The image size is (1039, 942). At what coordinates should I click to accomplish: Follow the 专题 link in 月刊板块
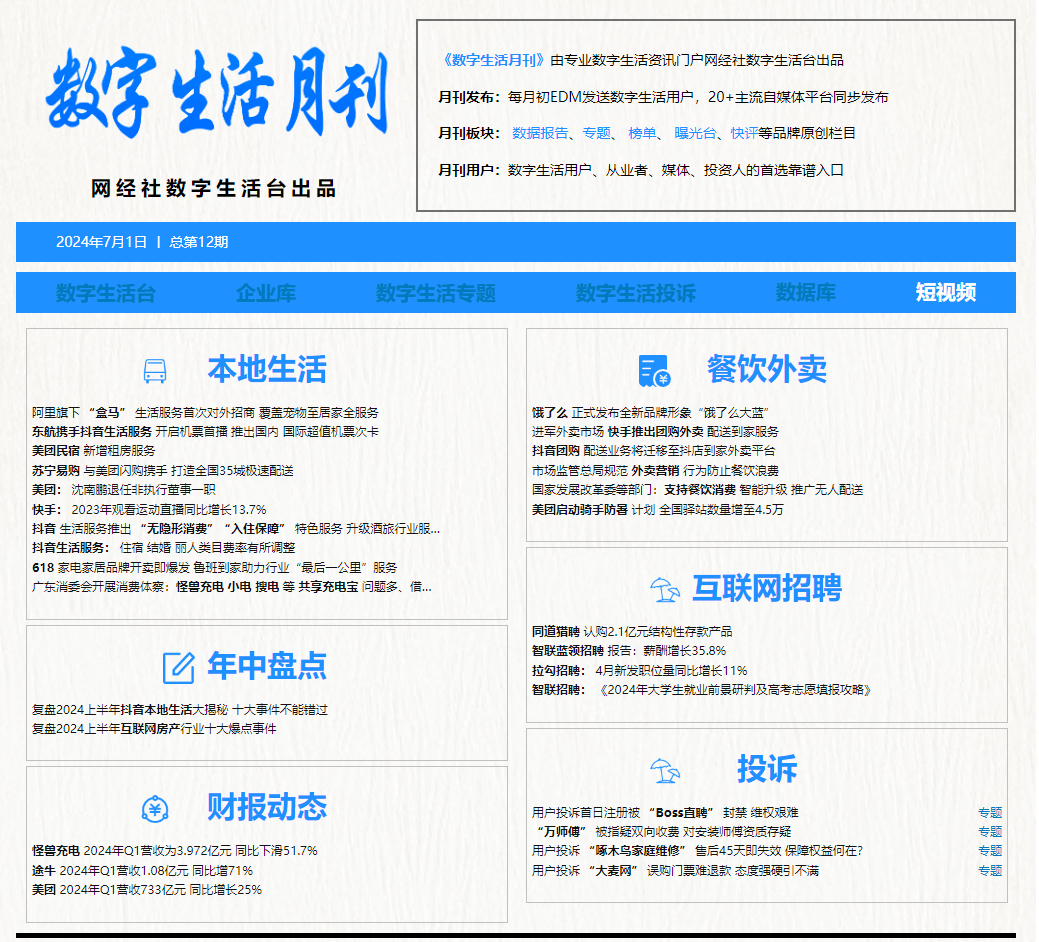click(596, 133)
